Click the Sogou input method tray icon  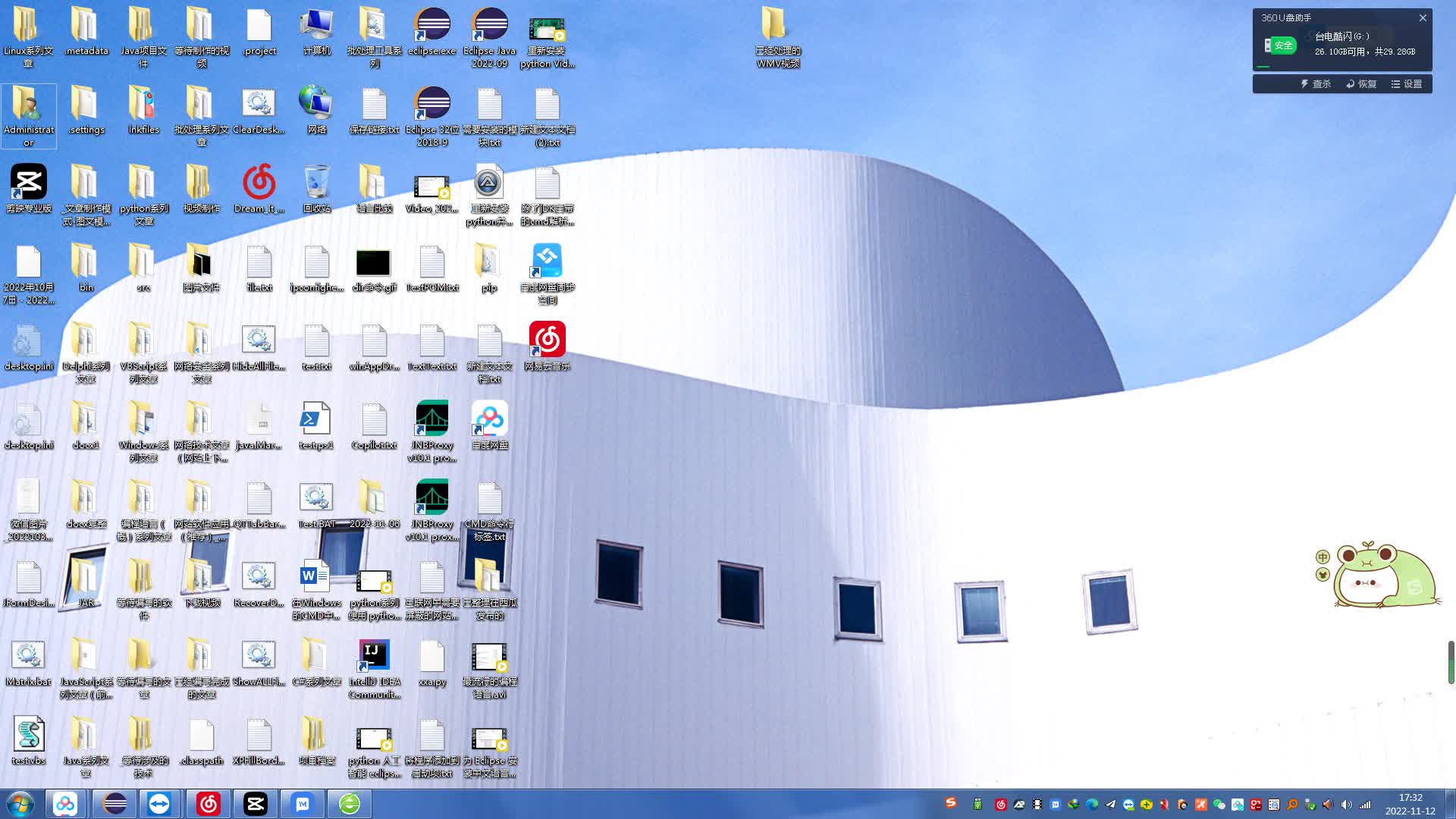pyautogui.click(x=951, y=802)
